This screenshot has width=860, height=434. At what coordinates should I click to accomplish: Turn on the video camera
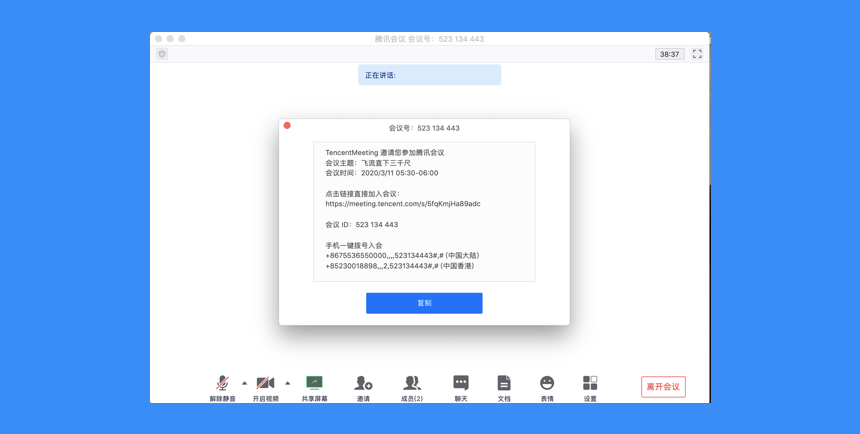(265, 388)
